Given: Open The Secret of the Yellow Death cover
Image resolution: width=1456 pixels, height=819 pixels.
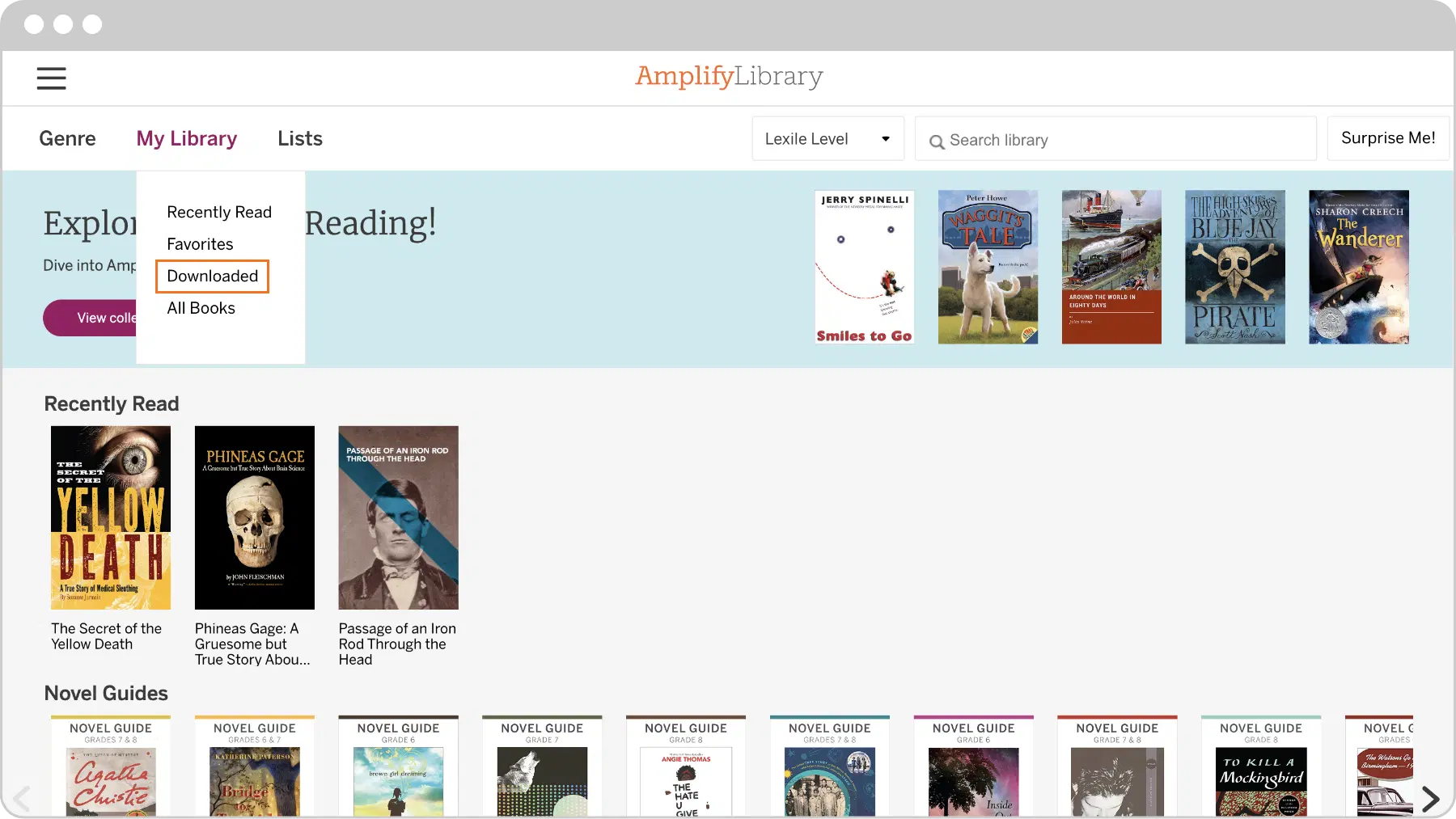Looking at the screenshot, I should pos(111,517).
